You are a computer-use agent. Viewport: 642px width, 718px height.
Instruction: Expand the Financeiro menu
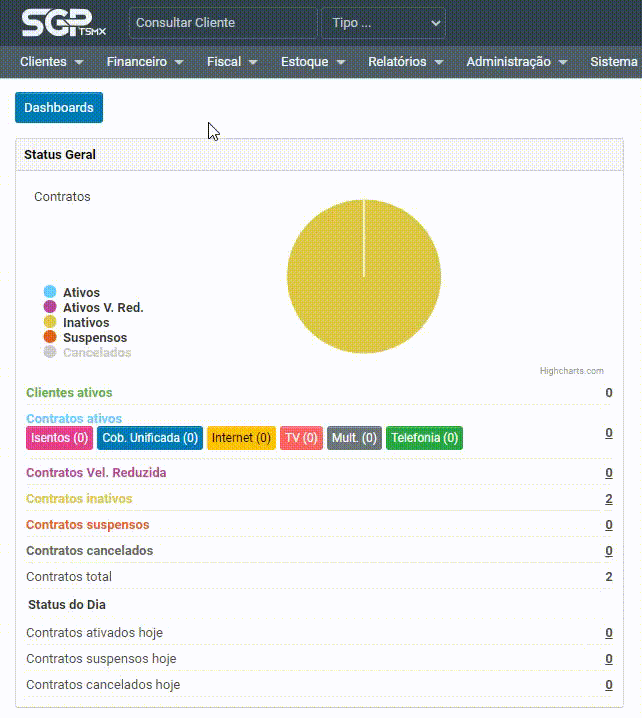point(145,62)
